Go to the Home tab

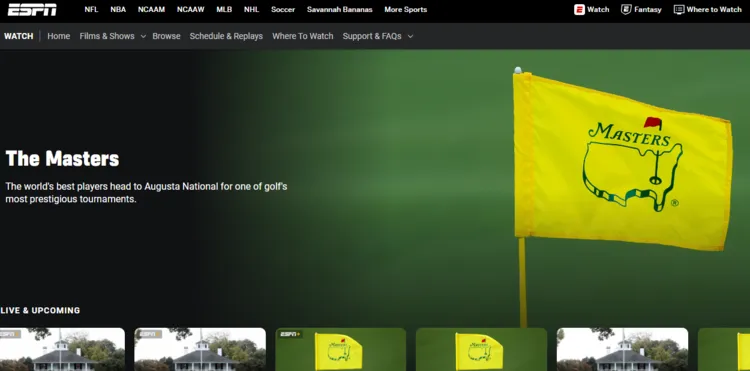pos(58,36)
